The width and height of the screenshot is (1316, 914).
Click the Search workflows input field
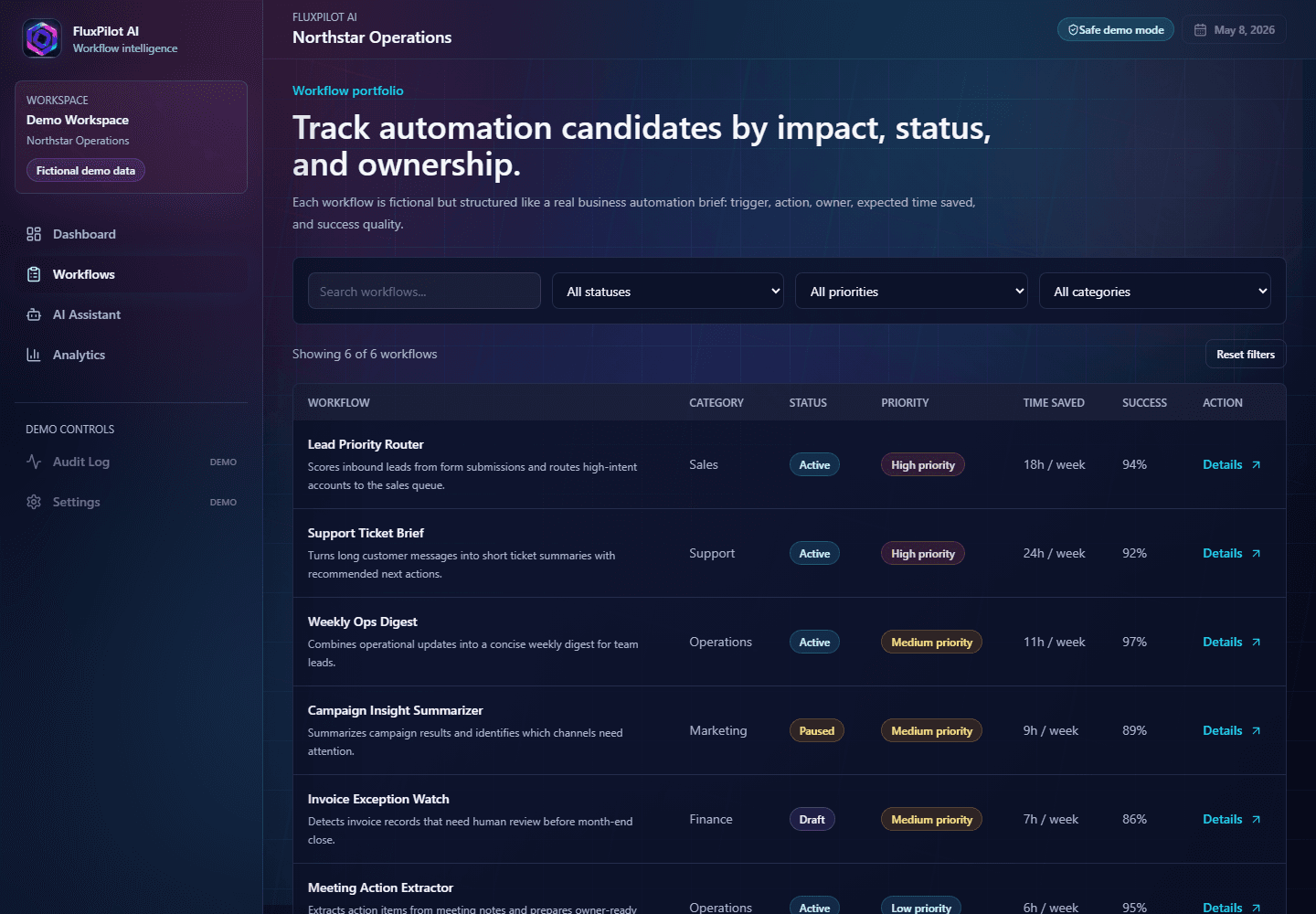(424, 291)
